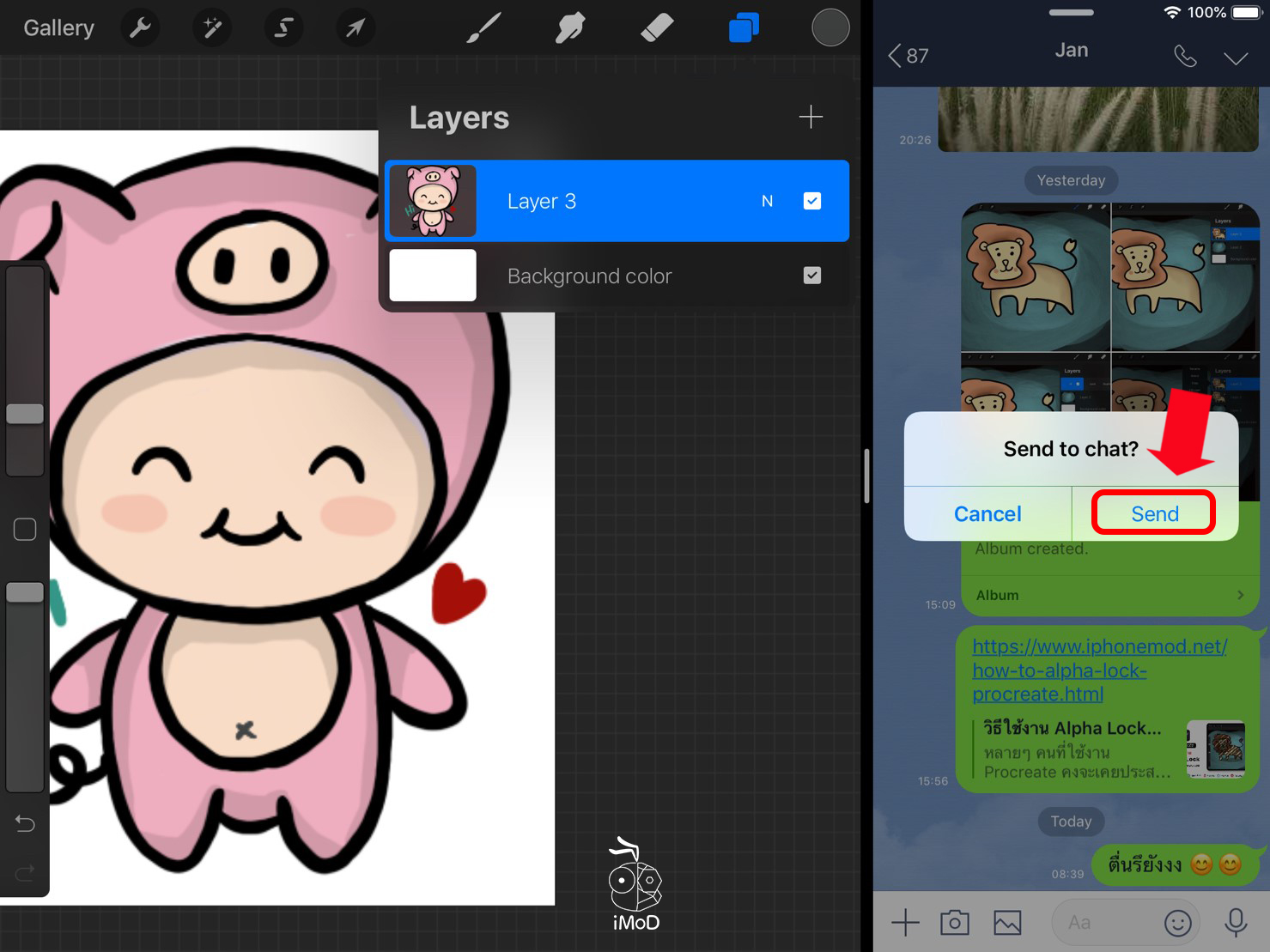Tap the Selection tool icon
The height and width of the screenshot is (952, 1270).
point(283,28)
